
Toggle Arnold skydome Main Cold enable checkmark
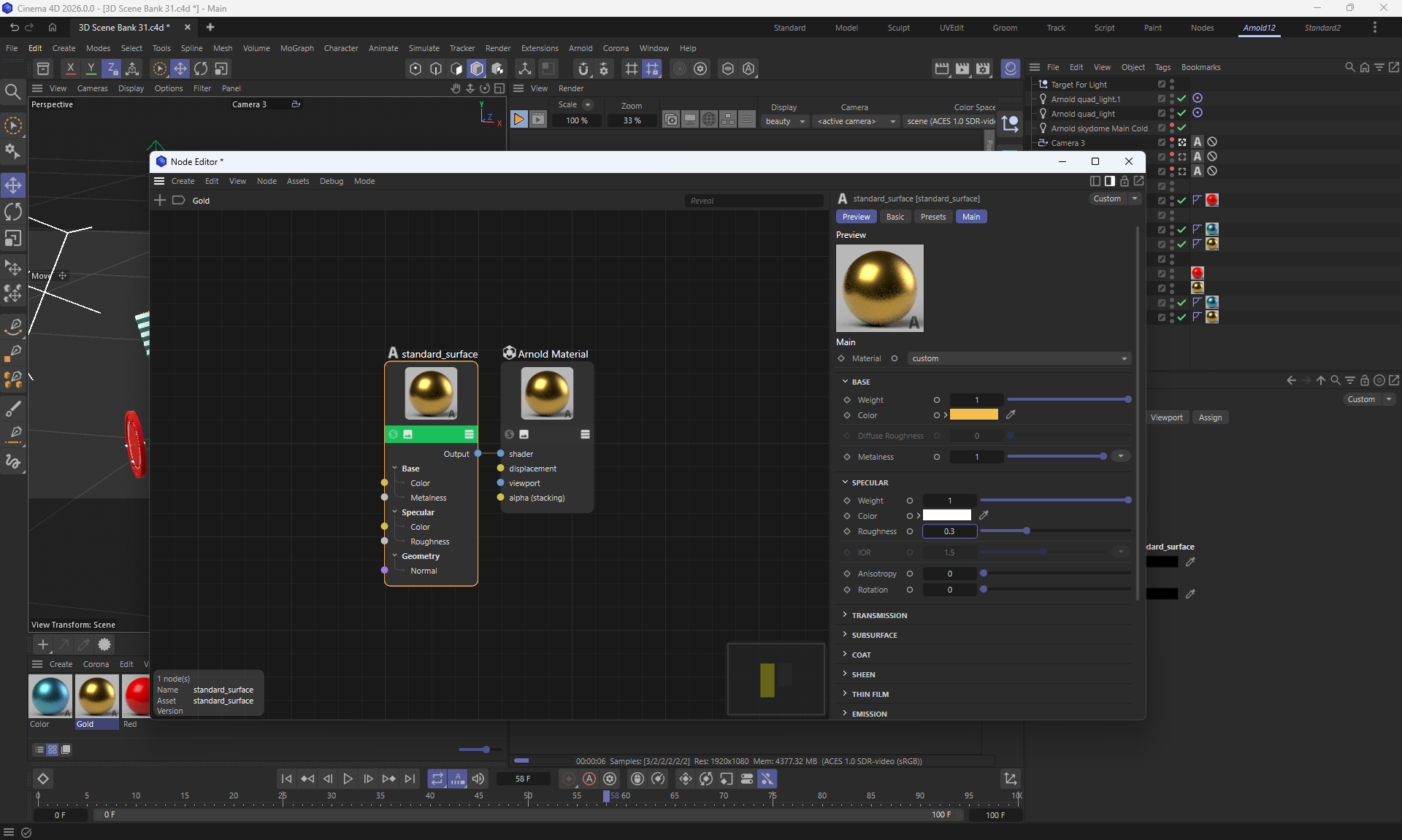click(x=1181, y=128)
